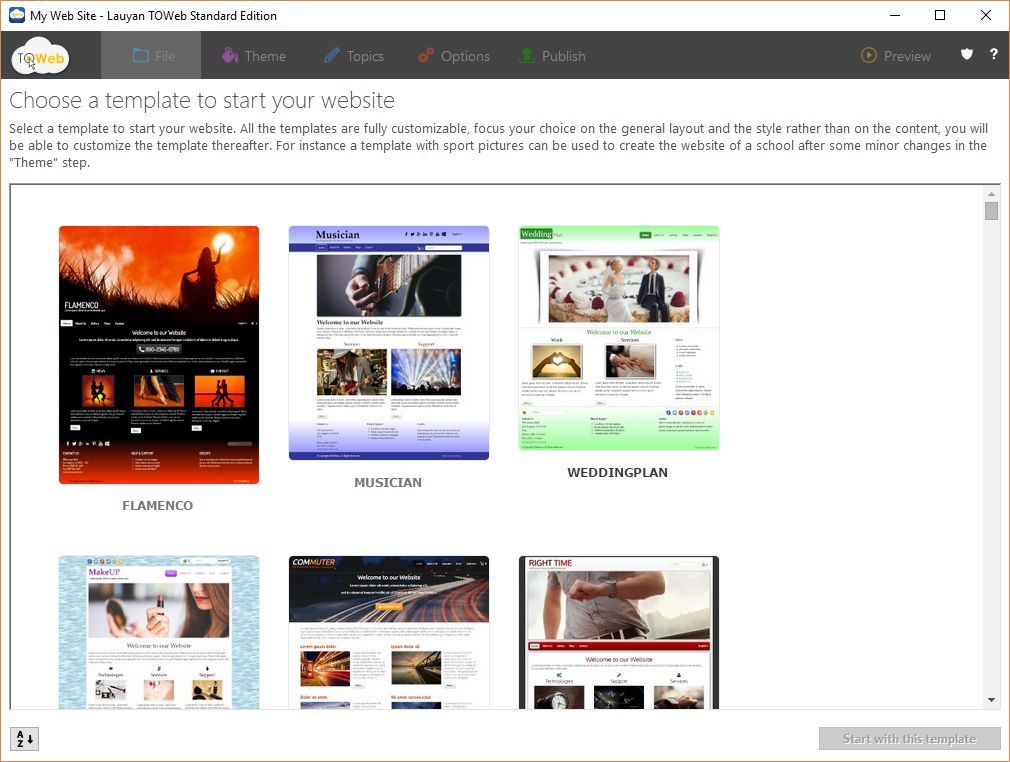1010x762 pixels.
Task: Click Start with this template button
Action: [x=910, y=738]
